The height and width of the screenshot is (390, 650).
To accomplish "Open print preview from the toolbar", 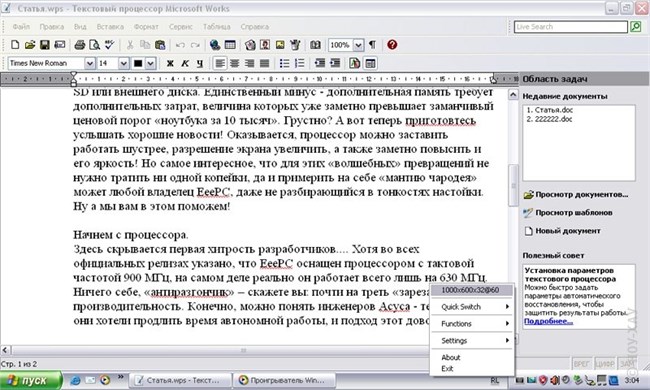I will pyautogui.click(x=95, y=45).
